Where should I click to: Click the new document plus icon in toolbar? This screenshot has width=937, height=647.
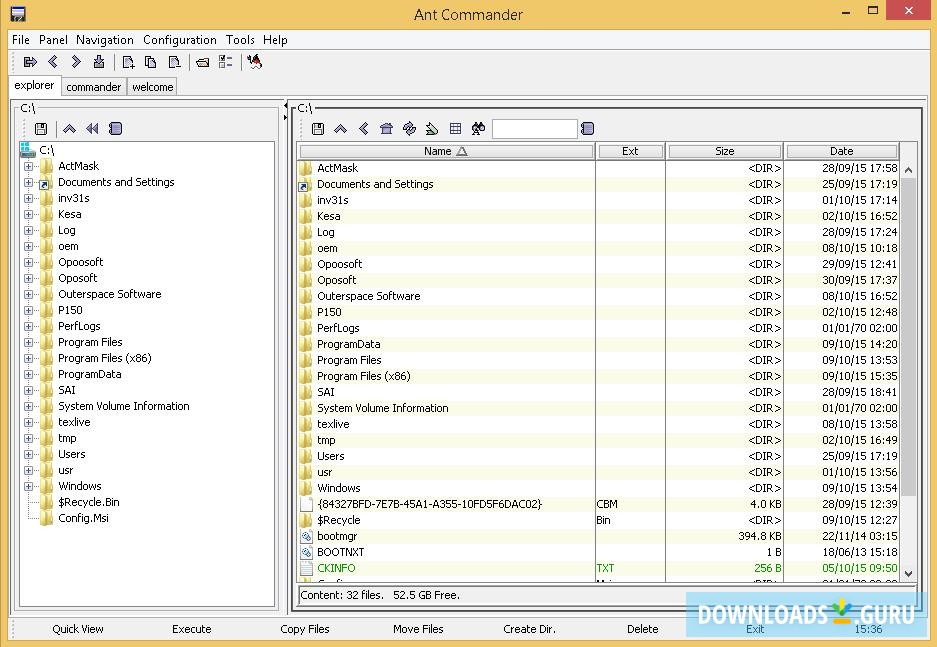128,62
